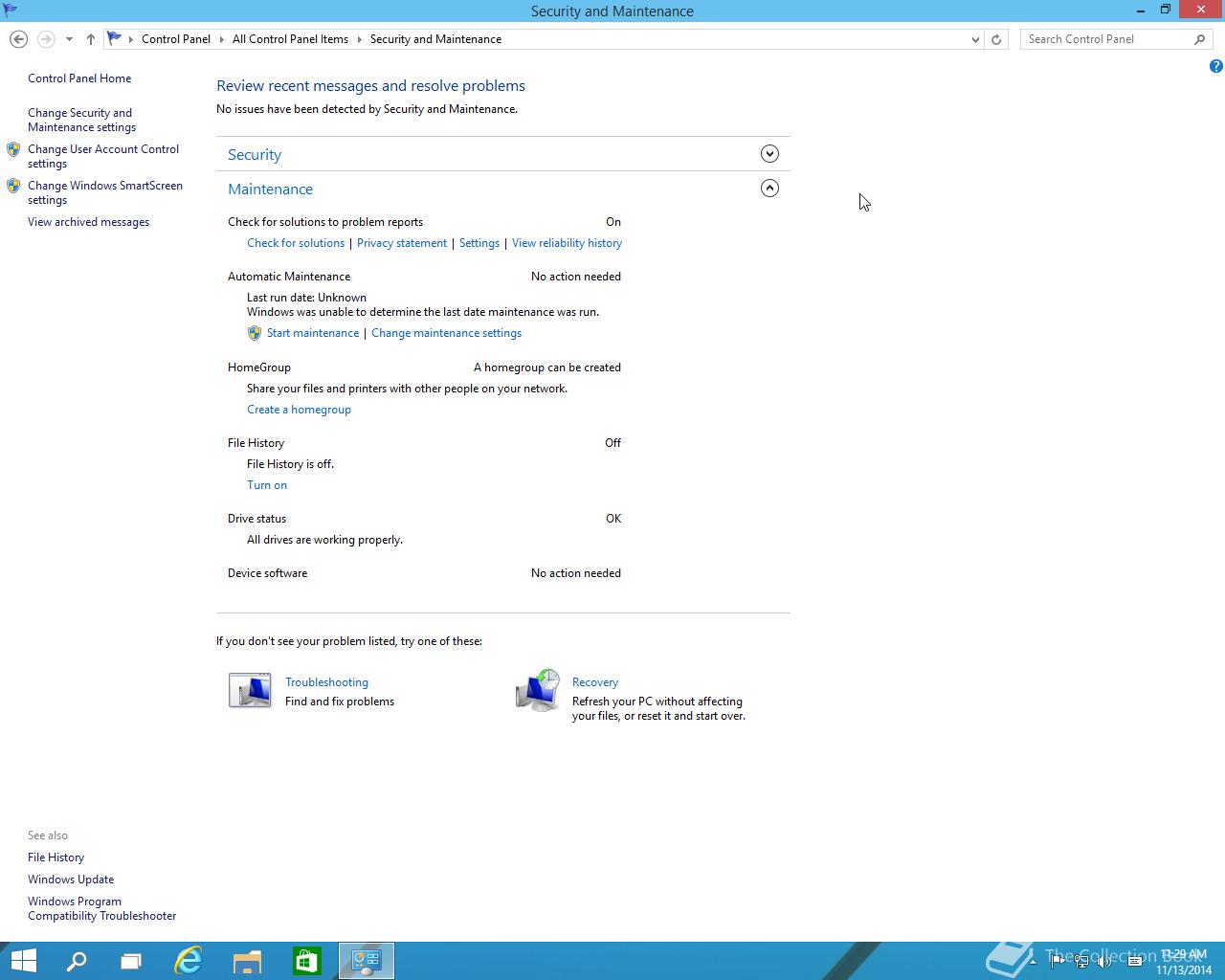Click shield icon next to Start maintenance
This screenshot has width=1225, height=980.
(x=254, y=333)
